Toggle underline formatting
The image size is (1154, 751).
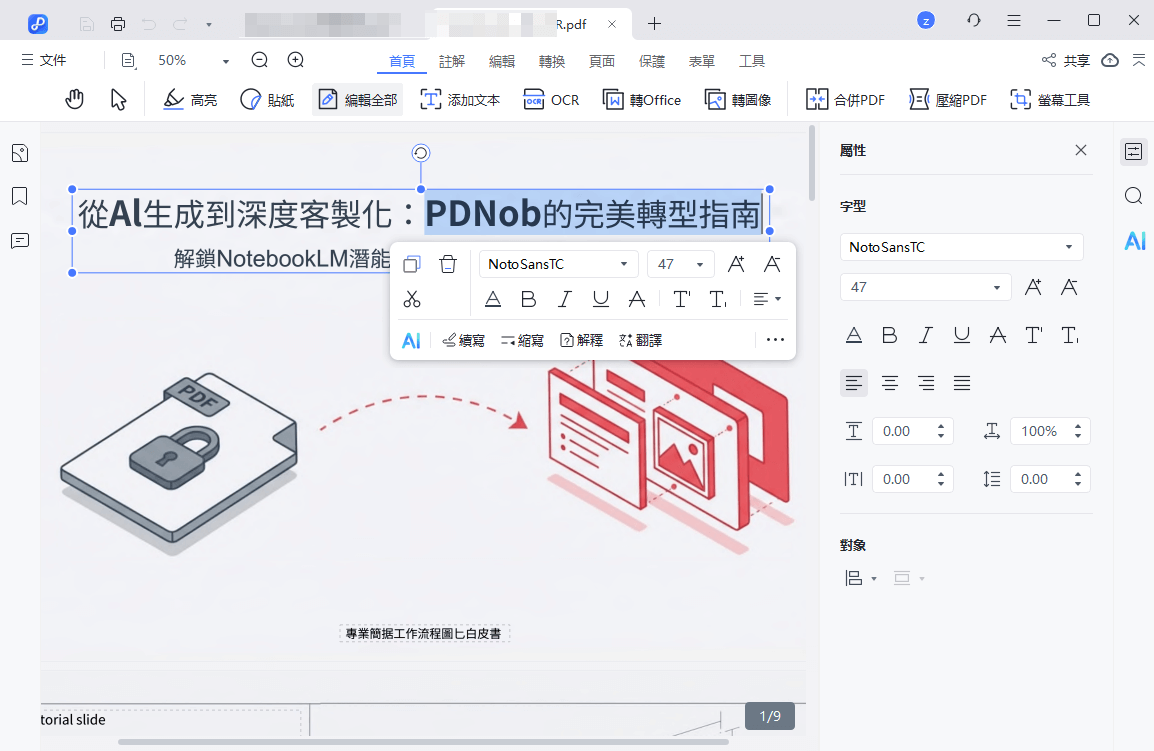click(601, 298)
